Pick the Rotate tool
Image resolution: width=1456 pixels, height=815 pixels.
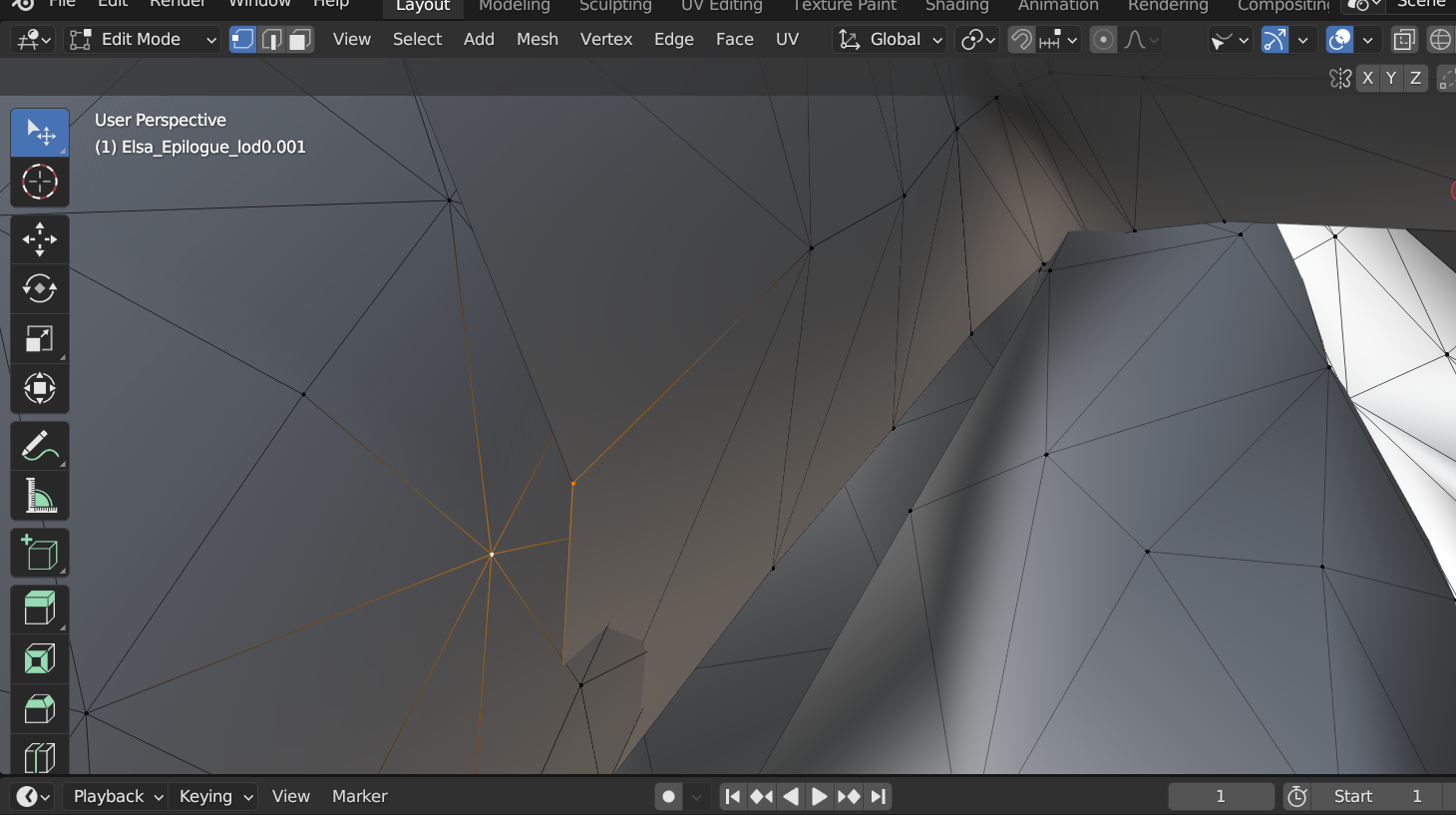coord(40,289)
